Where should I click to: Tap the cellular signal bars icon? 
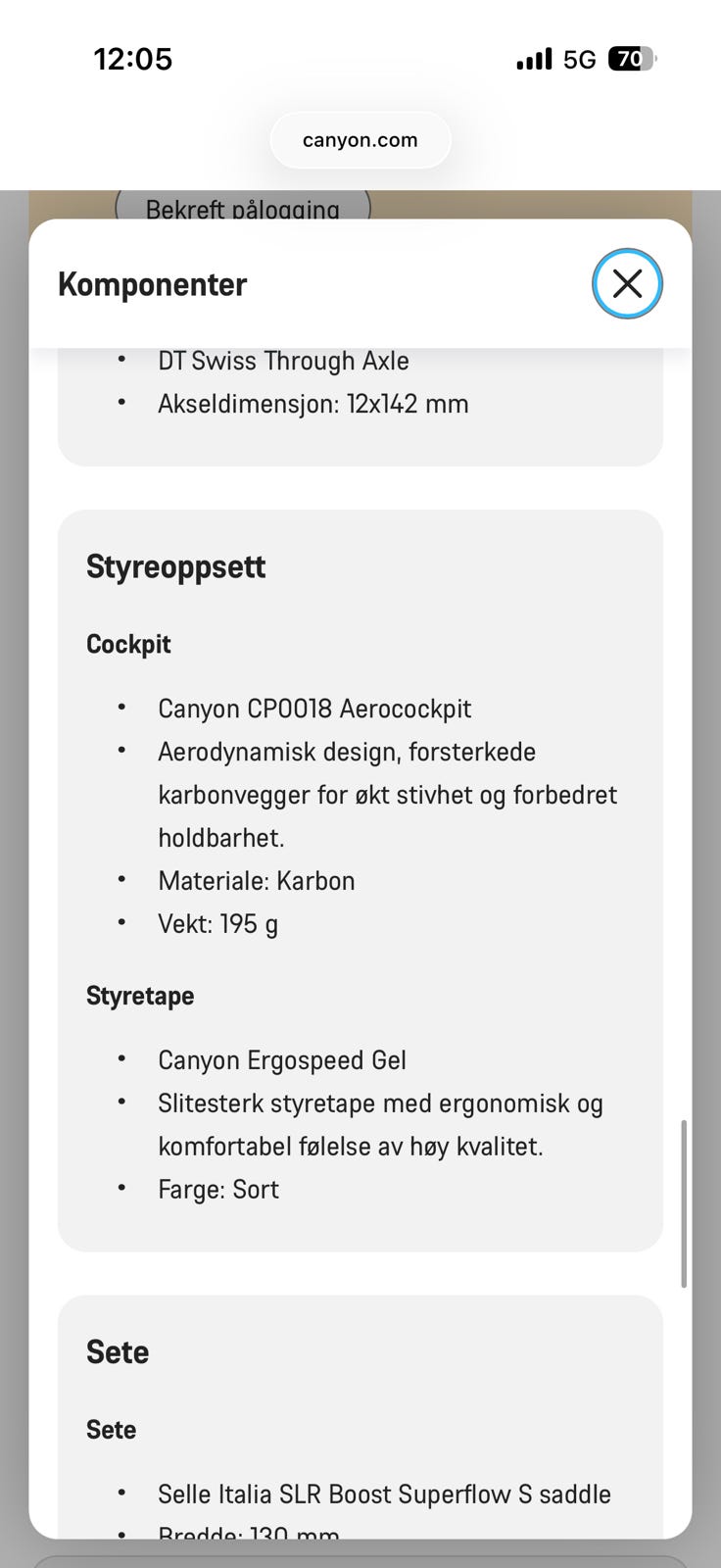[534, 60]
